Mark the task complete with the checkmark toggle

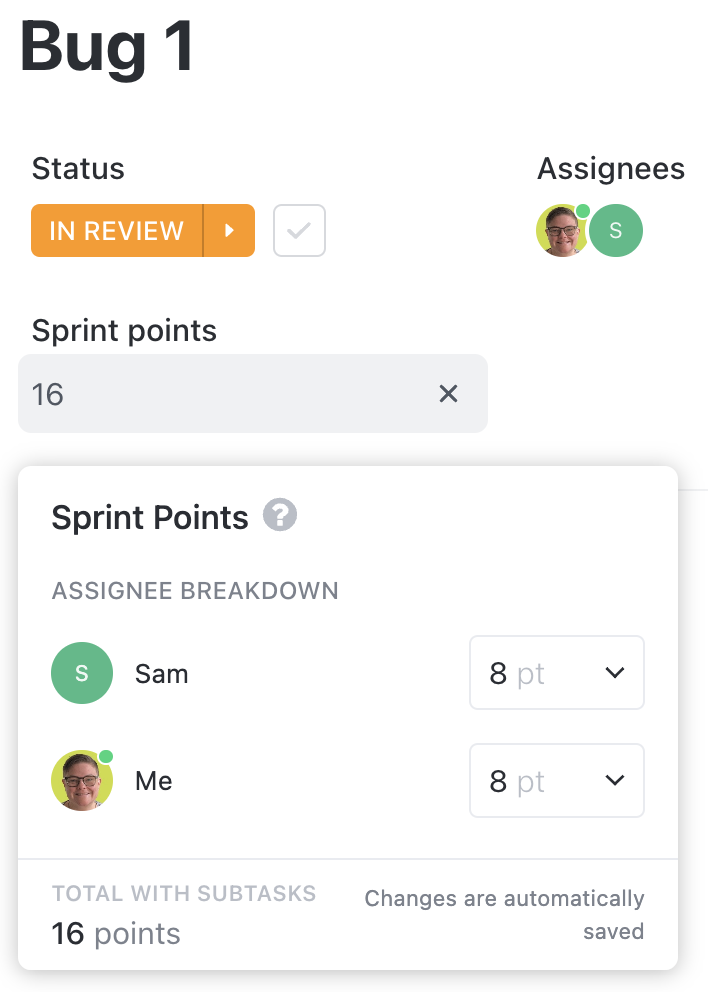point(299,231)
